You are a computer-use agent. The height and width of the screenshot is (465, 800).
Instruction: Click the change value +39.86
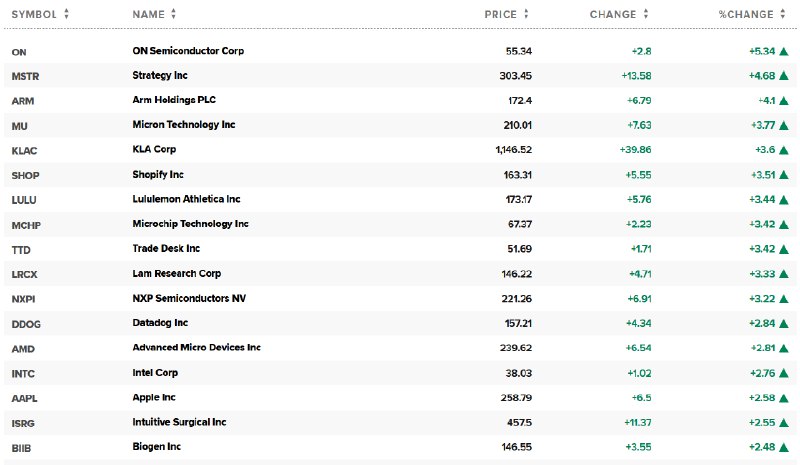(635, 150)
